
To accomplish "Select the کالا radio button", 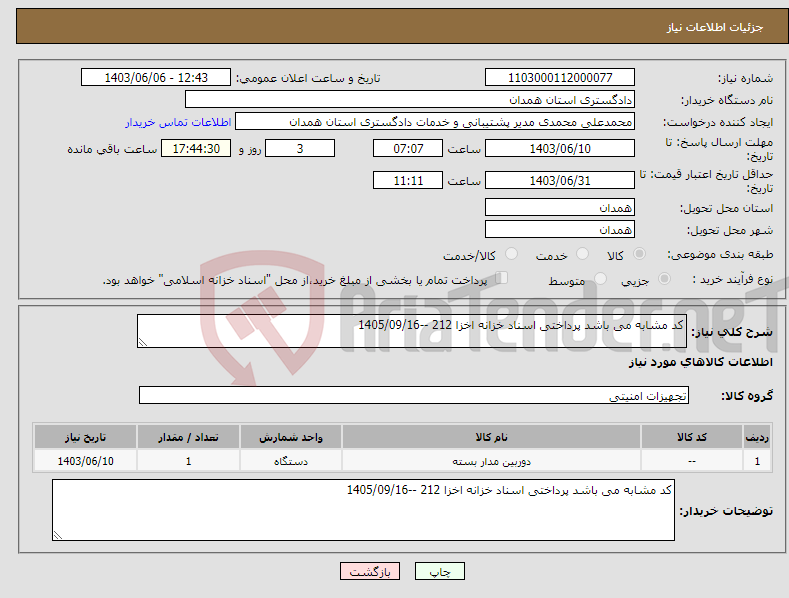I will click(x=640, y=254).
